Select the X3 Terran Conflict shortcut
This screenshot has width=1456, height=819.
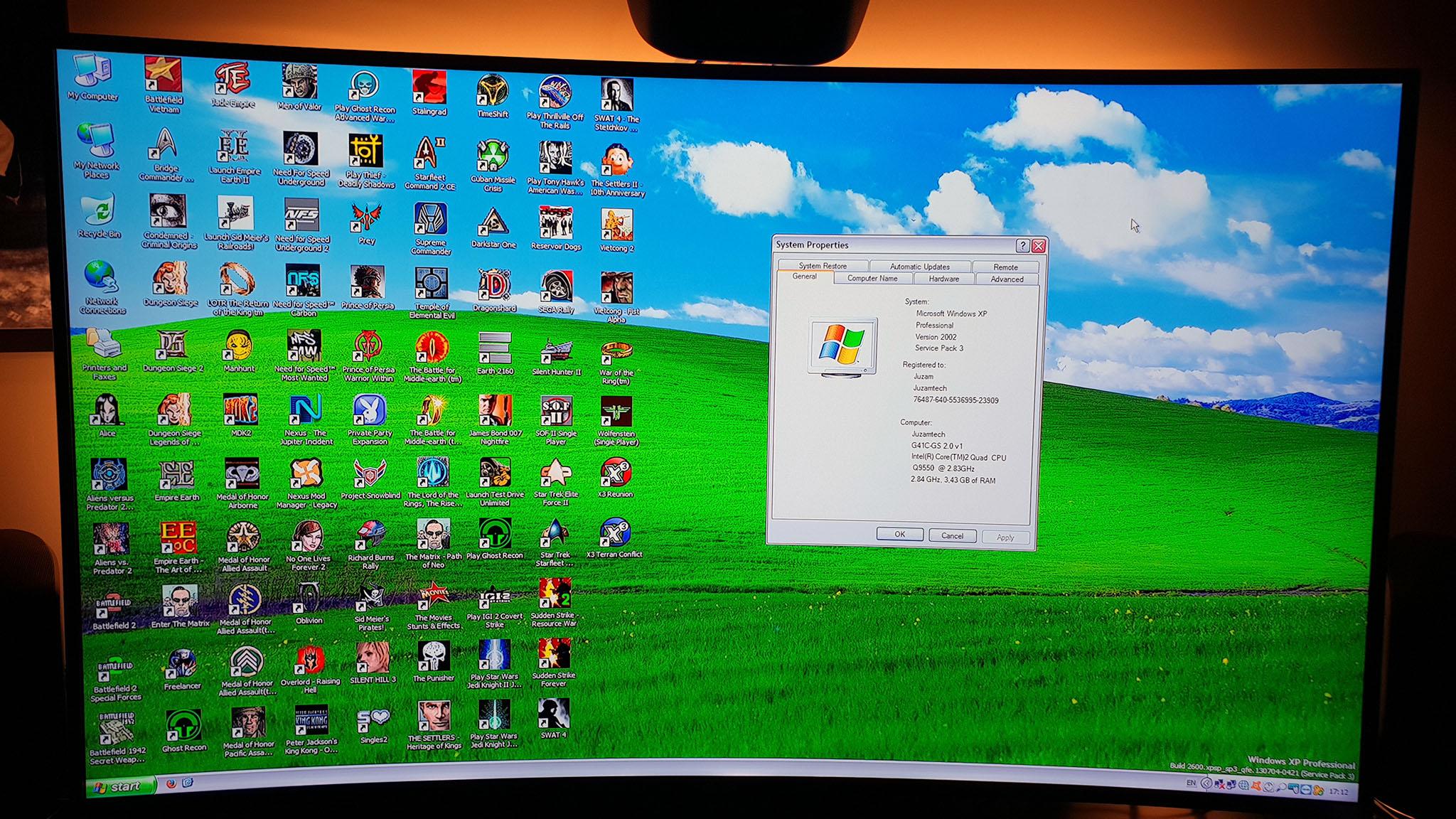[614, 534]
